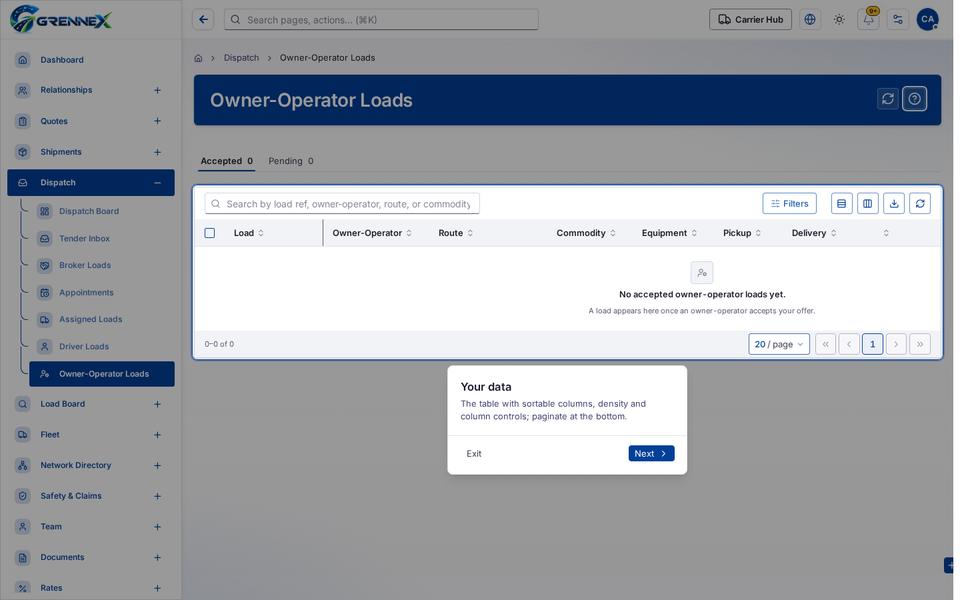Go to the next page arrow
960x600 pixels.
[x=896, y=344]
